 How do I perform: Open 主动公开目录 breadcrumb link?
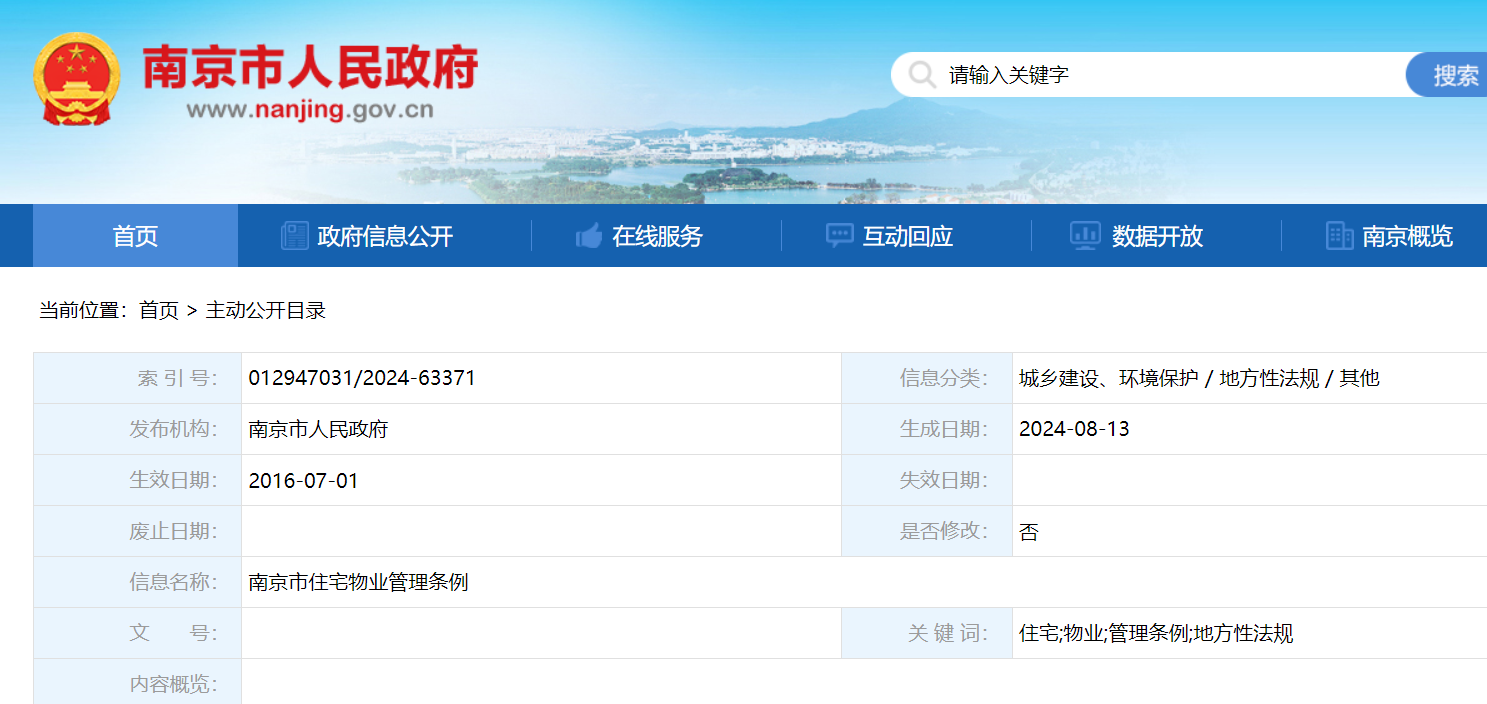pos(266,310)
